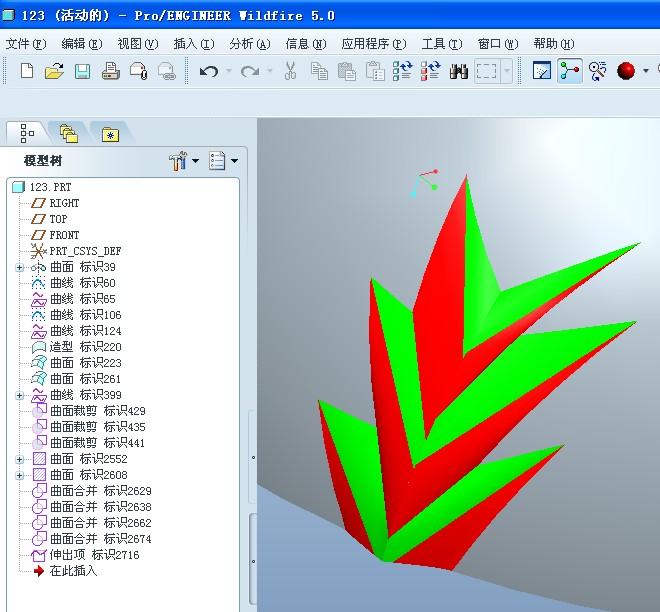Open the 信息(N) menu

tap(306, 44)
